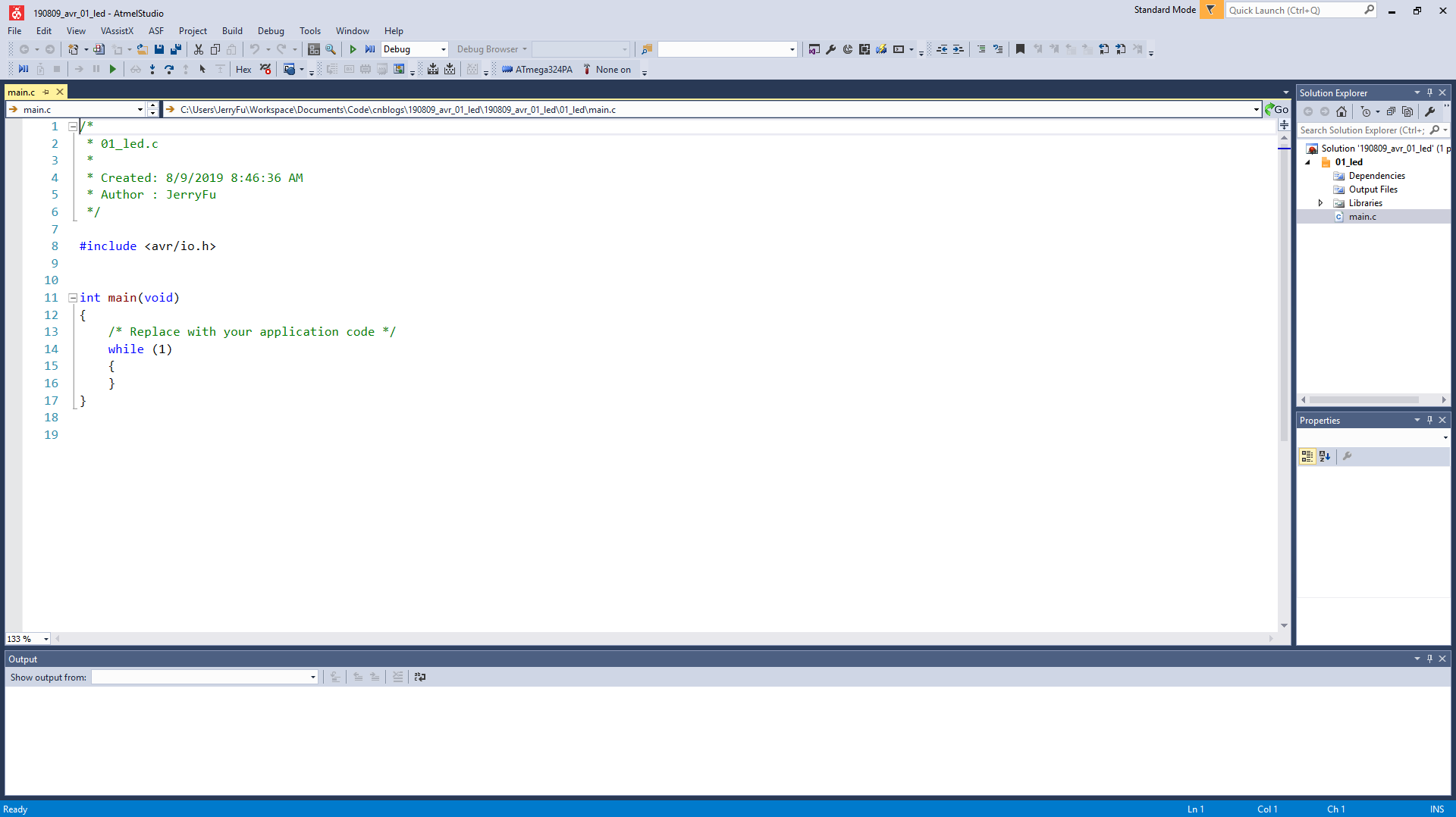
Task: Open the Tools menu
Action: (310, 31)
